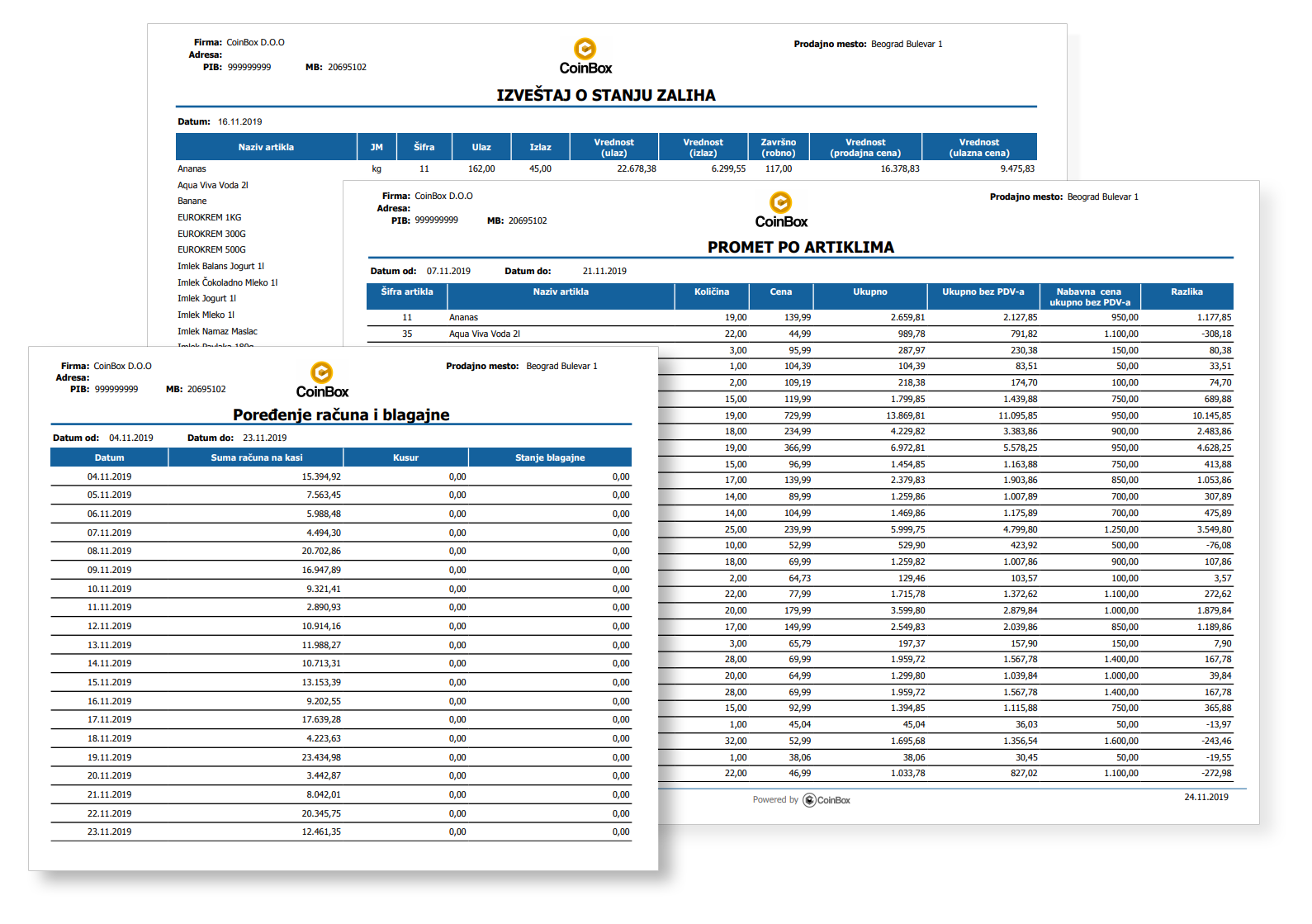Click the Razlika value 10.145,85
Screen dimensions: 1312x924
click(1211, 415)
